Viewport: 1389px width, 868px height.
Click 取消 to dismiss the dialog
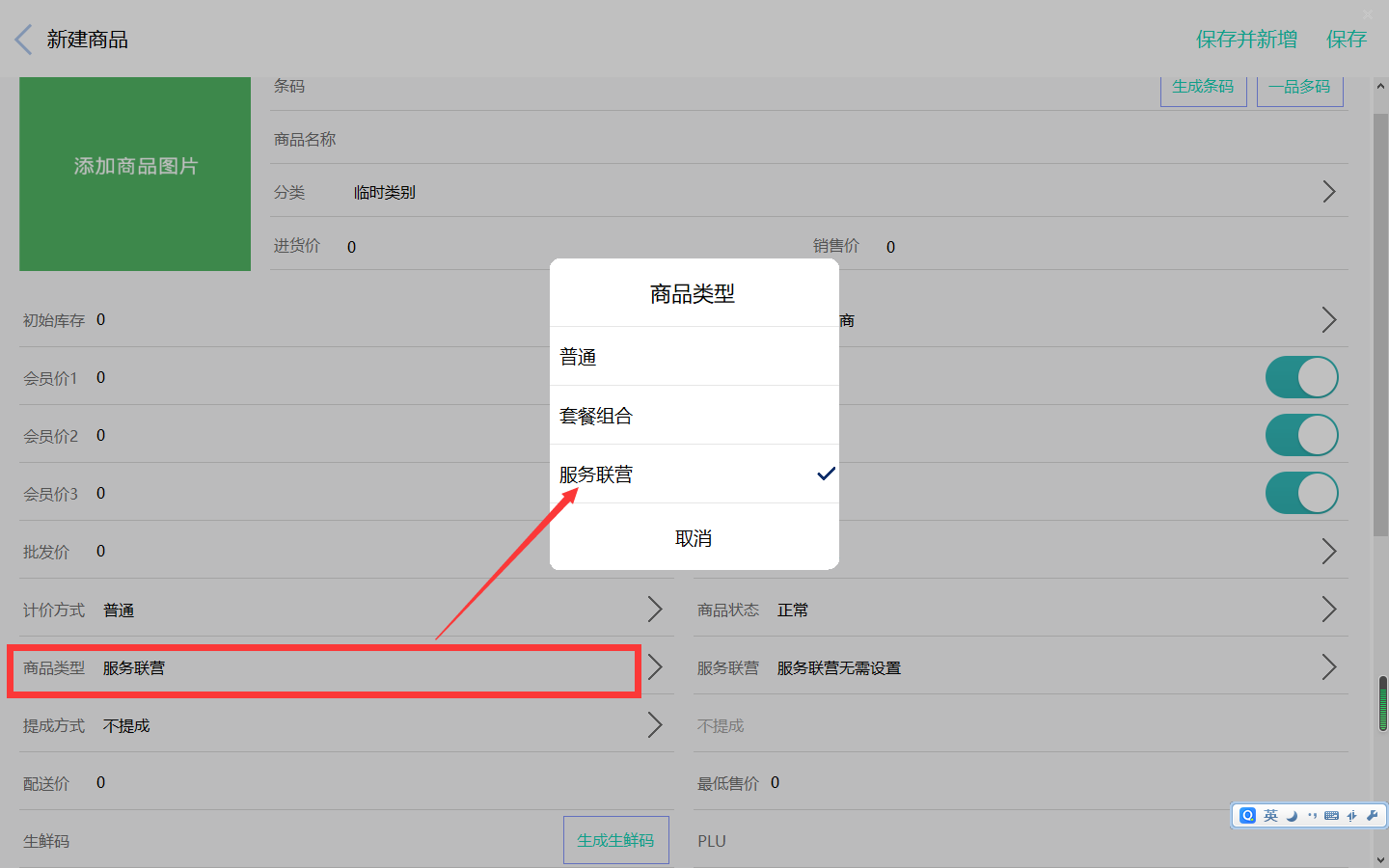(694, 537)
